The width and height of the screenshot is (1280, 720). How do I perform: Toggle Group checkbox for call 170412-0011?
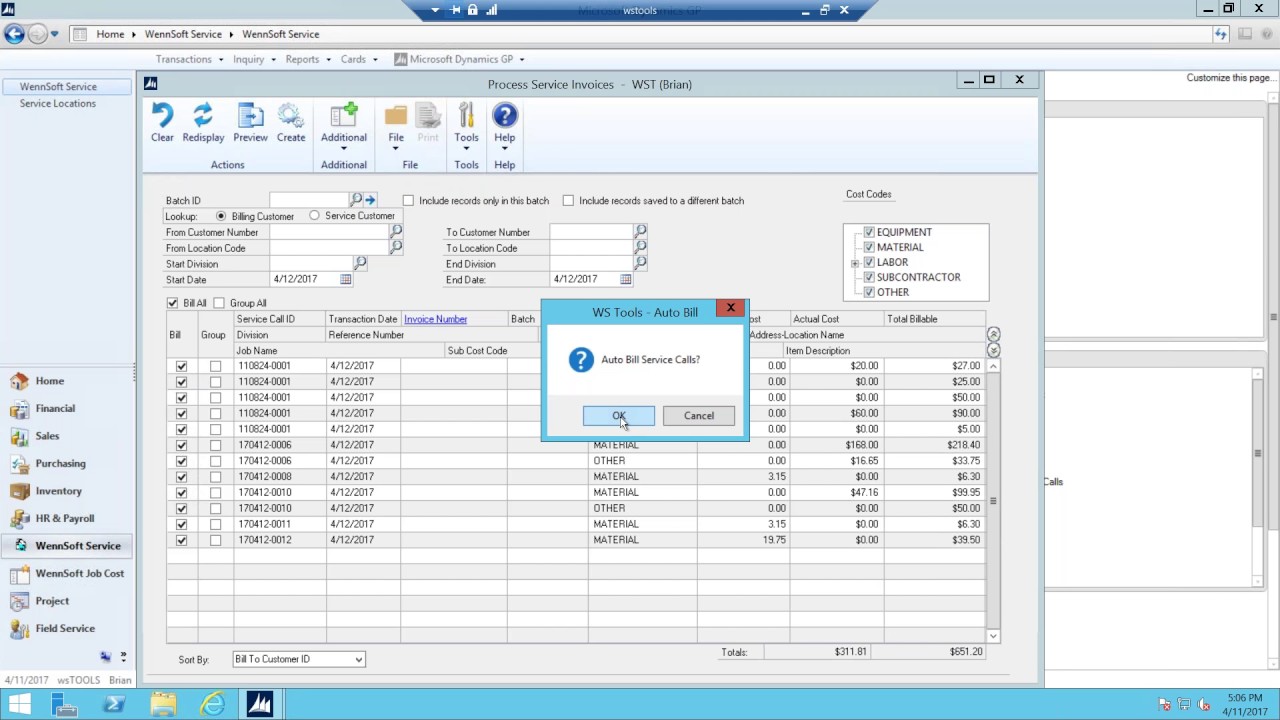pyautogui.click(x=215, y=524)
